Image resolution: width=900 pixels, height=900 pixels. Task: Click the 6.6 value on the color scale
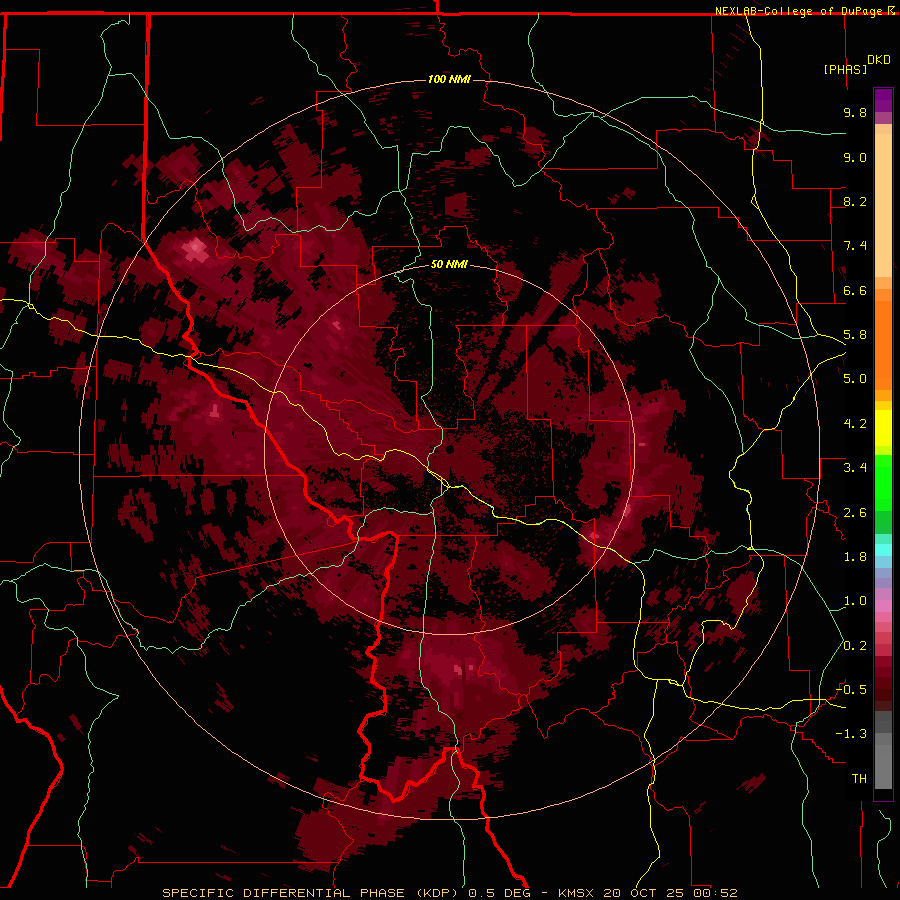click(x=855, y=290)
